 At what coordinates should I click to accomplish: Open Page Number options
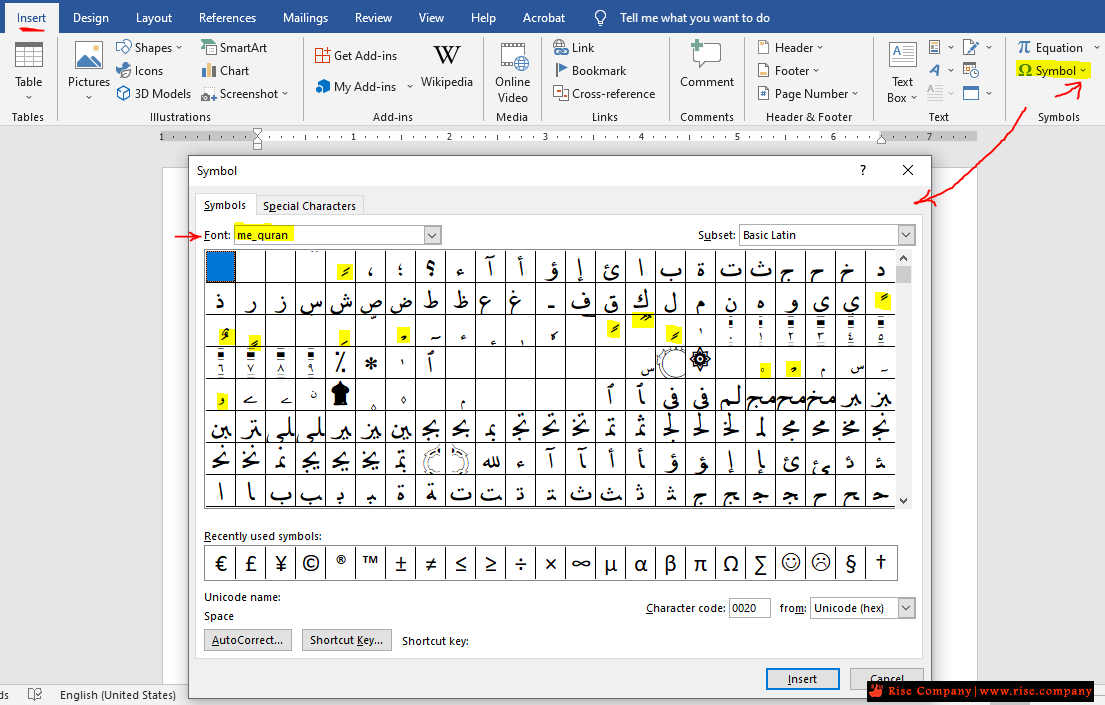808,93
